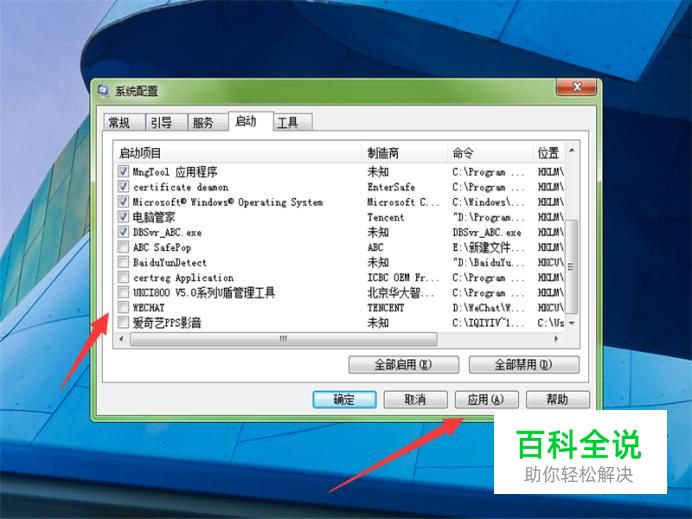Select the EnterSafe manufacturer cell
Screen dimensions: 692x519
391,187
